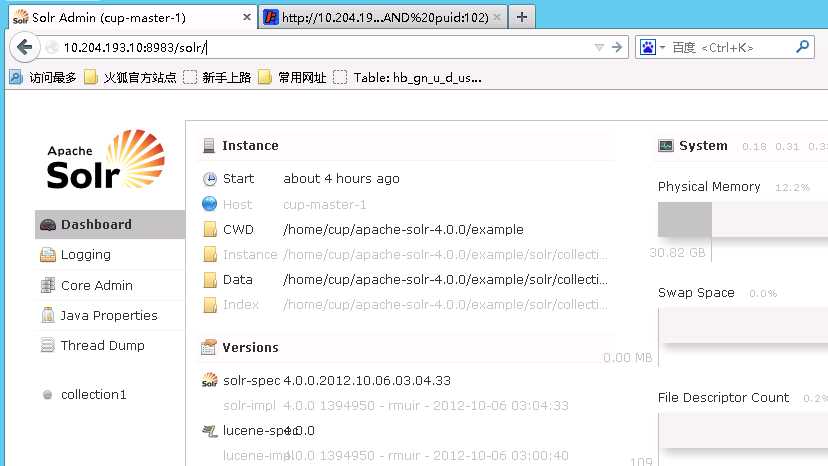This screenshot has width=828, height=466.
Task: Click the go arrow in address bar
Action: point(617,48)
